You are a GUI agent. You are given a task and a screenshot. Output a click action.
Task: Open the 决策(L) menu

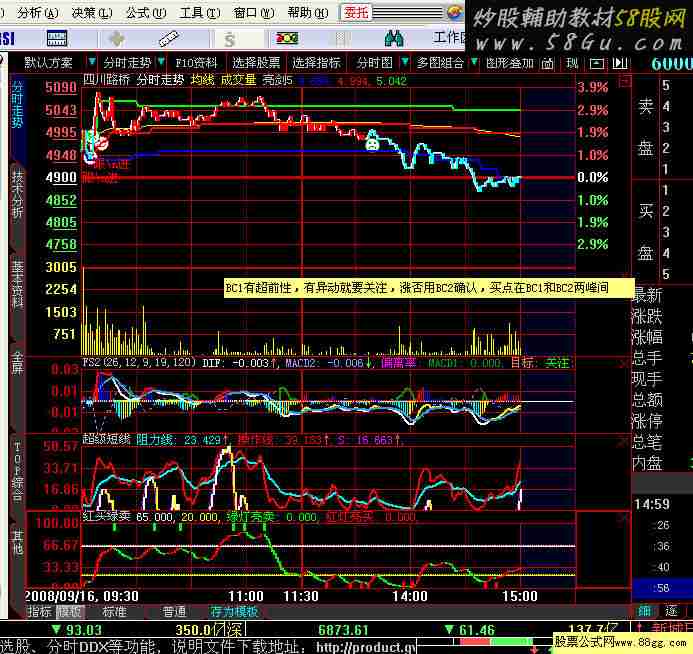click(x=92, y=13)
